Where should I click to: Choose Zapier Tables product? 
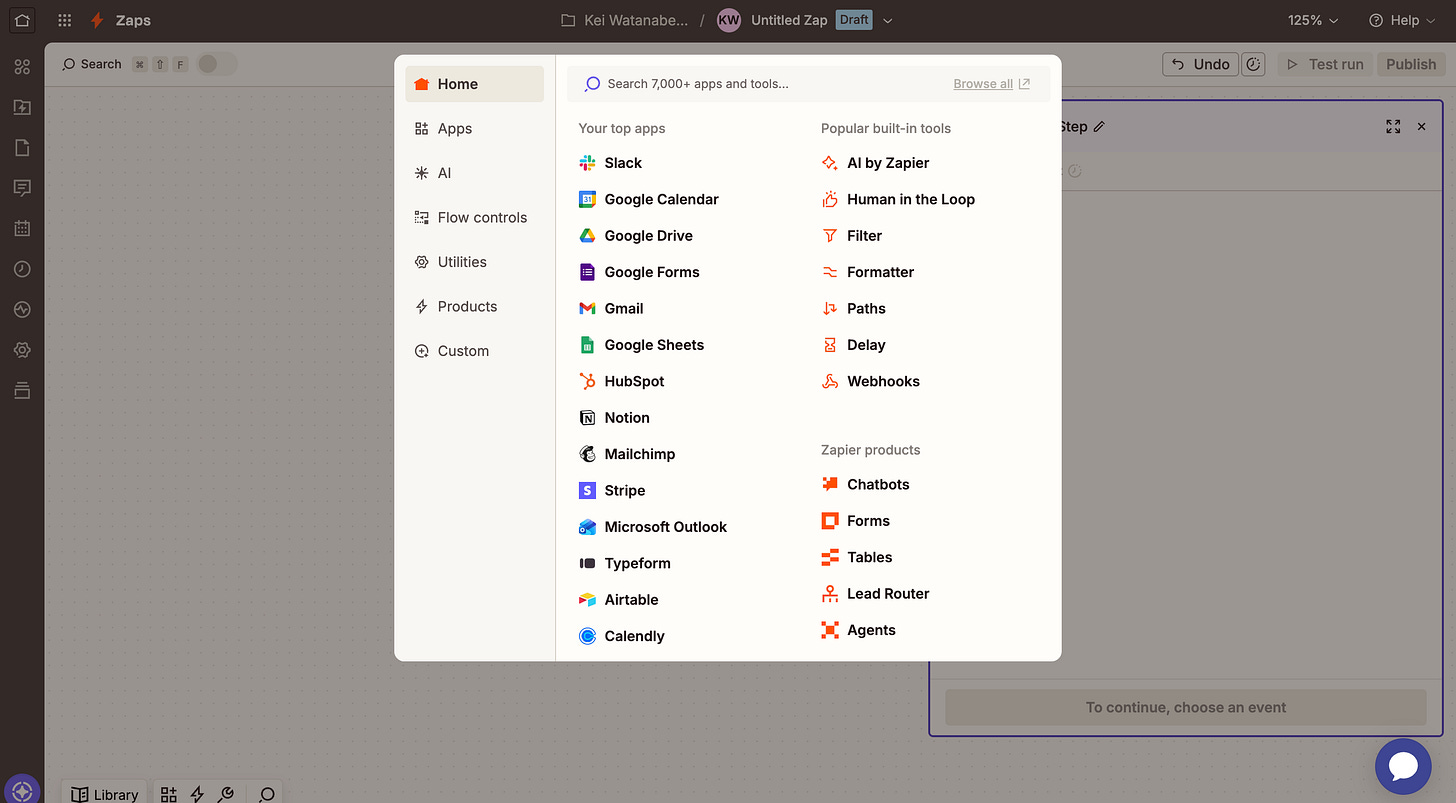point(856,557)
